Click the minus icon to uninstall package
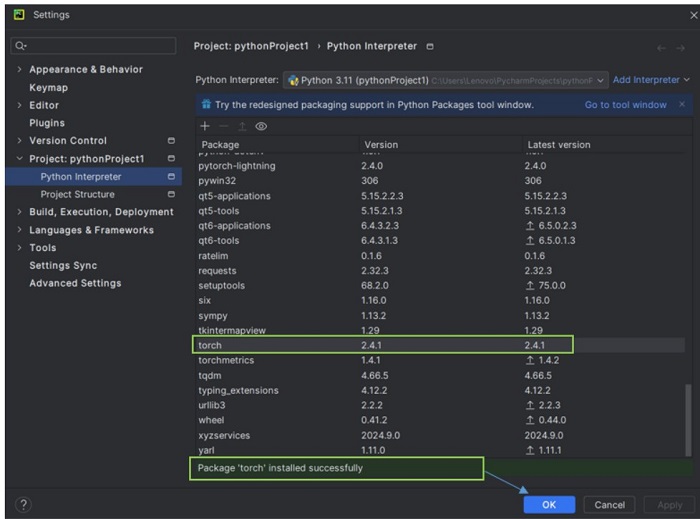 click(x=223, y=127)
